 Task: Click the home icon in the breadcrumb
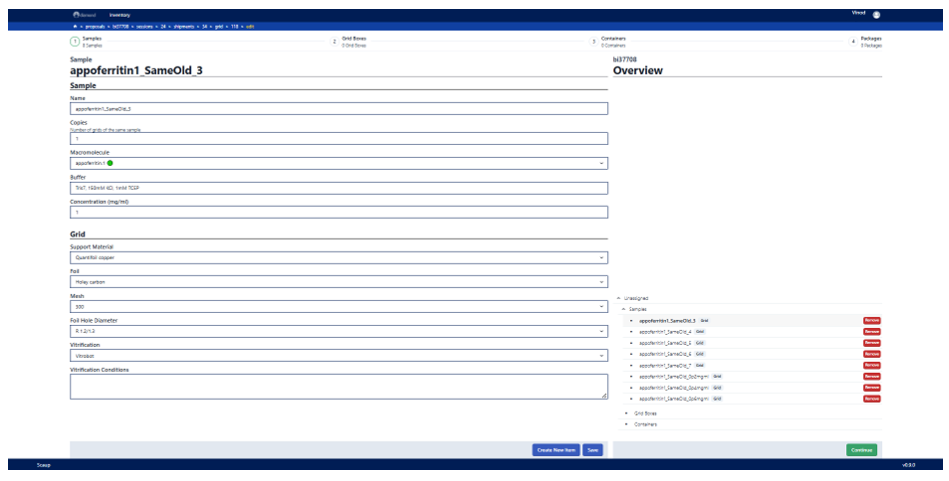tap(74, 27)
